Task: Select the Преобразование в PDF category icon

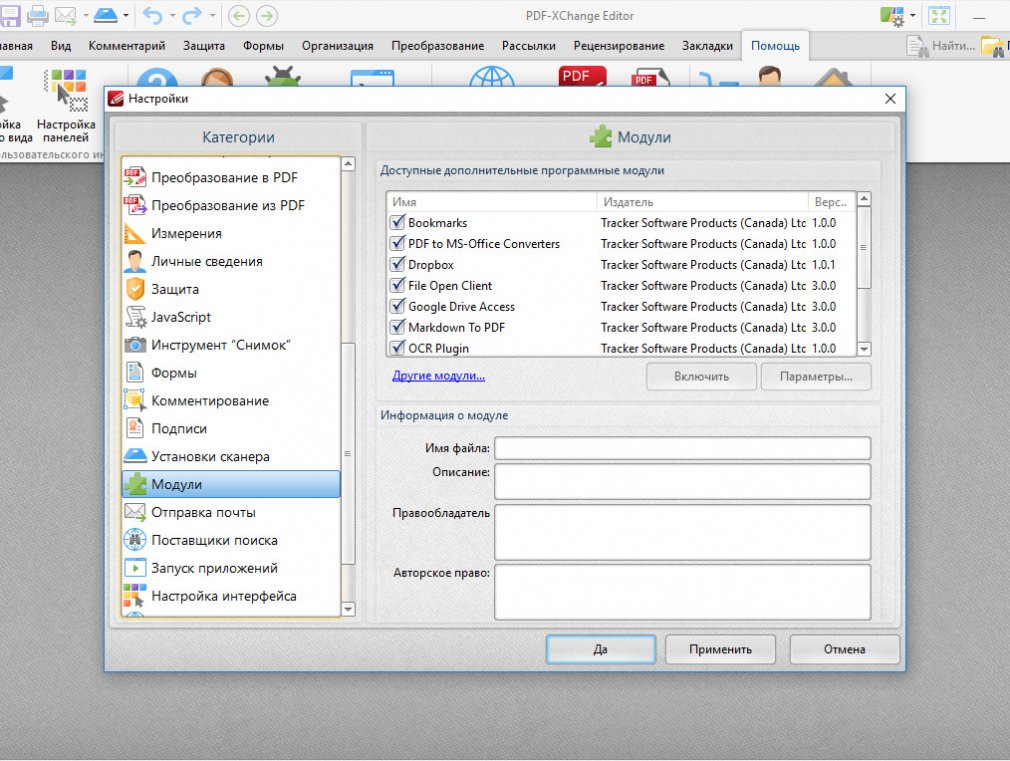Action: (x=135, y=177)
